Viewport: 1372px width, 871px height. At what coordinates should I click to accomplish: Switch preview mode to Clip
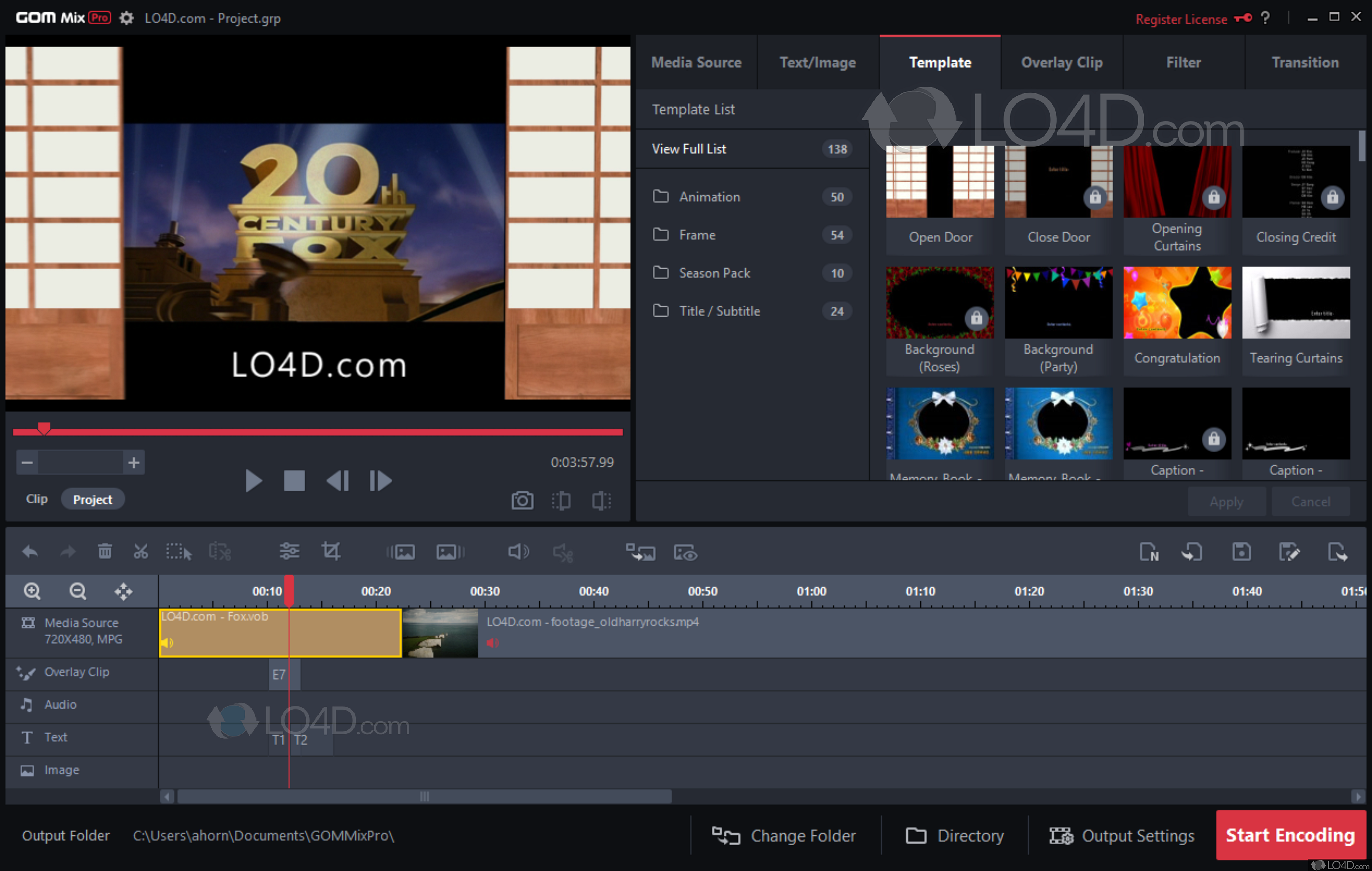pos(37,499)
